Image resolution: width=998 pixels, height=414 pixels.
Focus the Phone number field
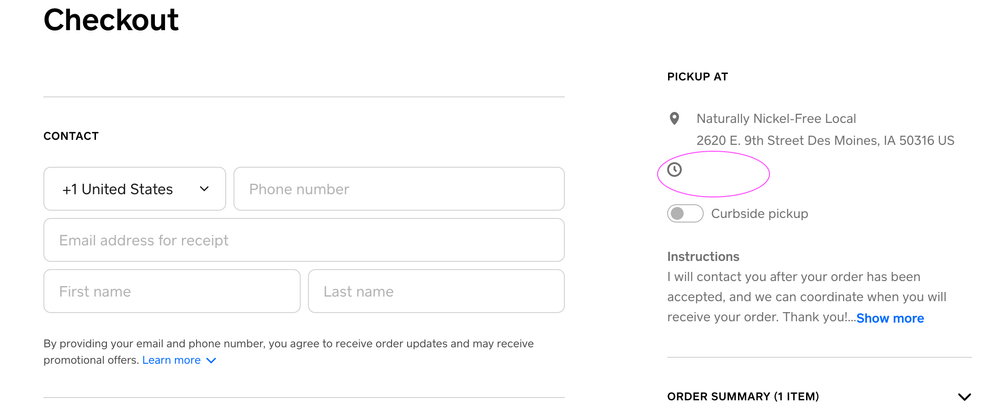(398, 189)
